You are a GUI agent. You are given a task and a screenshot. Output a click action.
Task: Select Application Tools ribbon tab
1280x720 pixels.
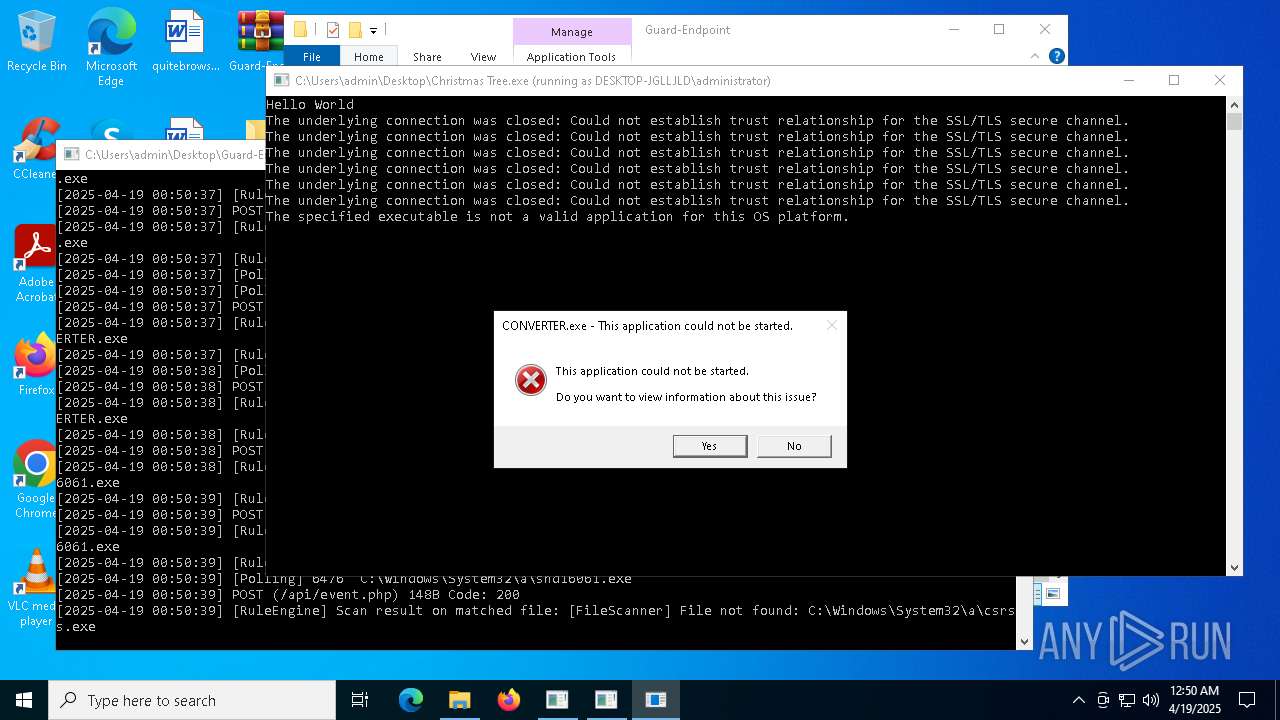[x=571, y=57]
